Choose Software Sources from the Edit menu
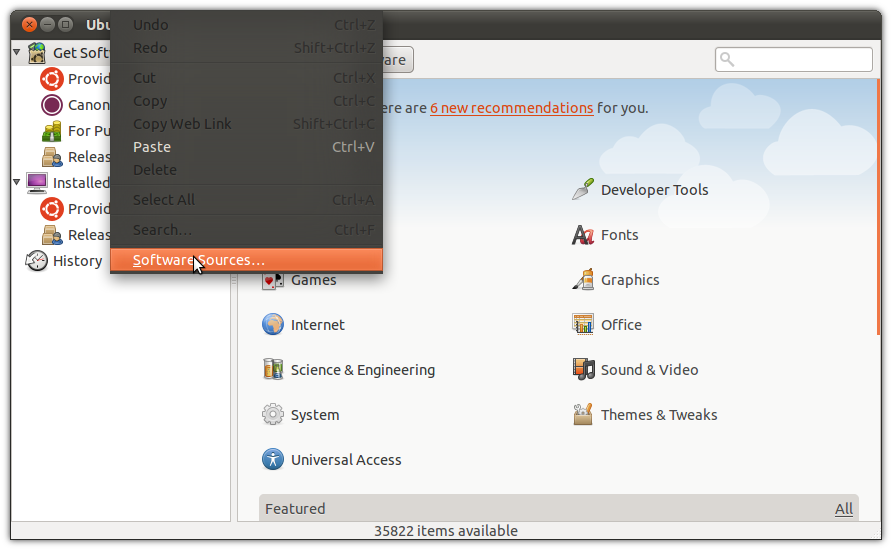This screenshot has height=550, width=892. coord(246,260)
